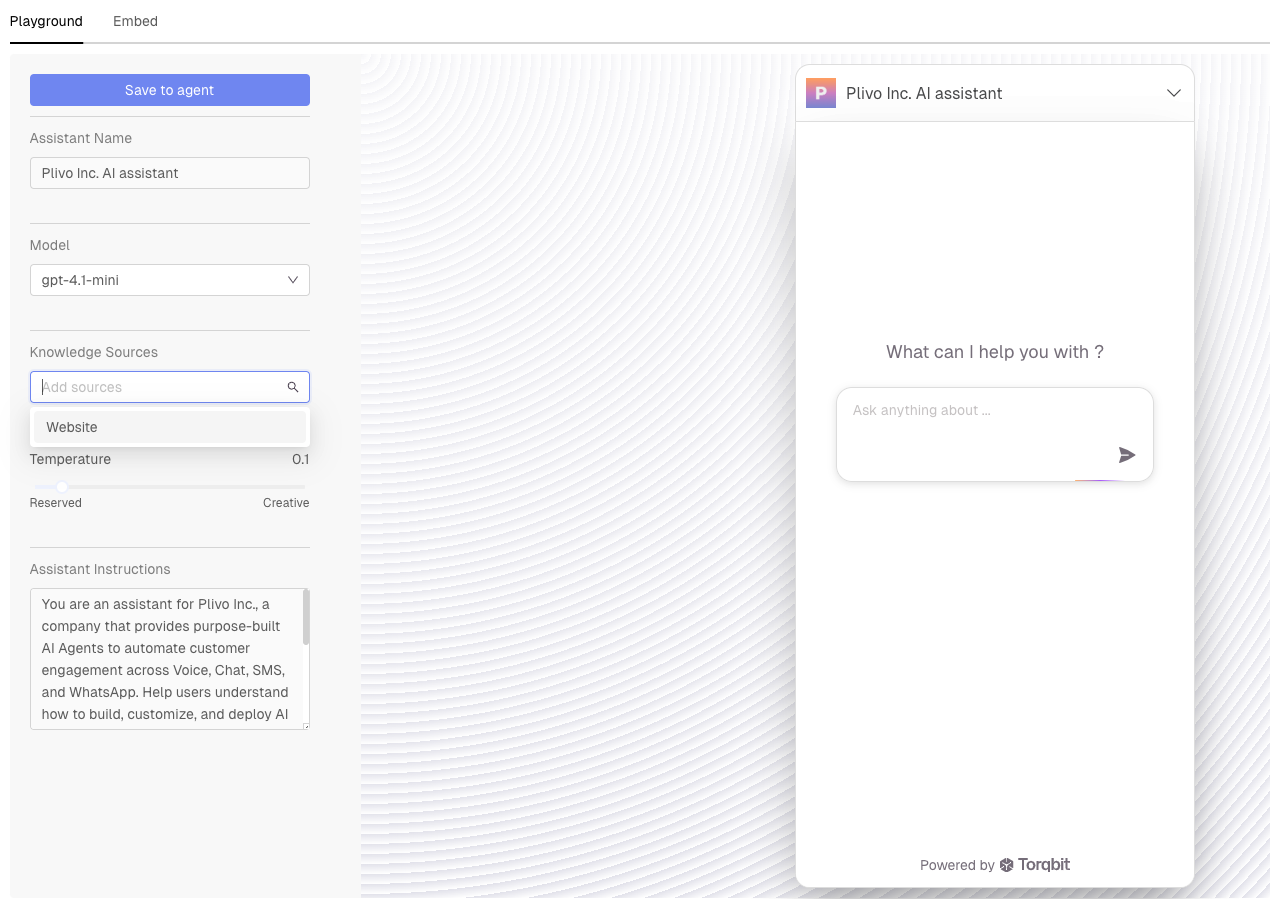Screen dimensions: 1270x899
Task: Click the Torqbit logo icon in footer
Action: [1007, 865]
